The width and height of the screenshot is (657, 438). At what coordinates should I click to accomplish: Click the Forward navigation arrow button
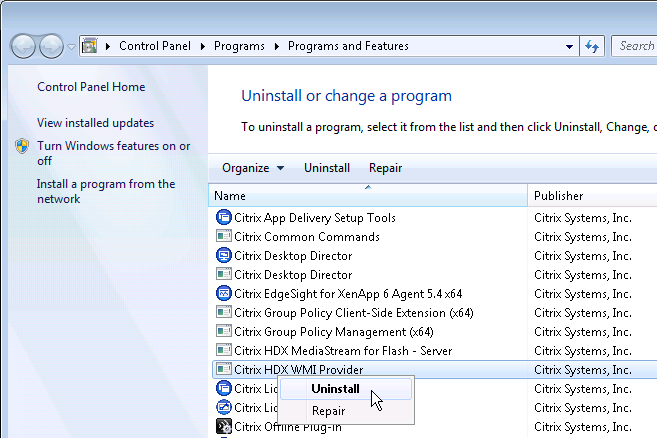pyautogui.click(x=51, y=46)
